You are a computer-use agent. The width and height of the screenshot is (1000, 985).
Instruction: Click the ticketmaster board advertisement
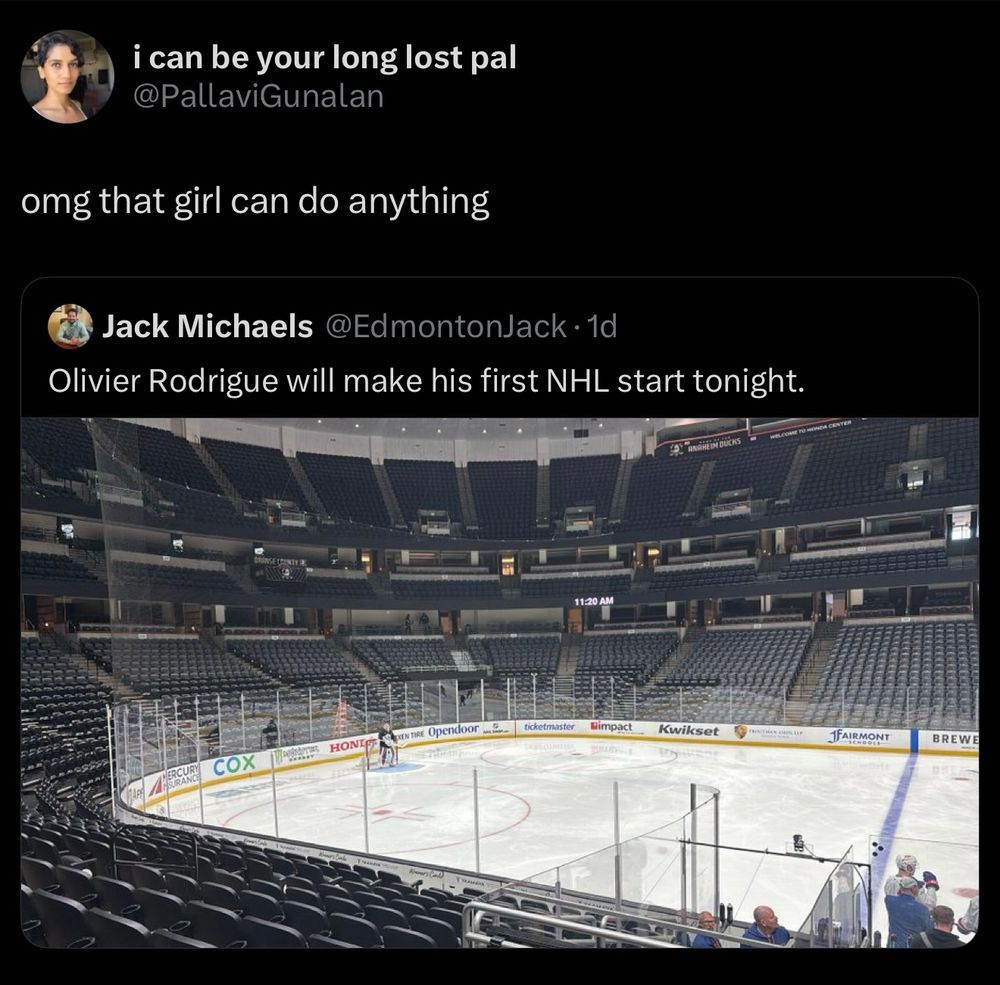(x=550, y=726)
